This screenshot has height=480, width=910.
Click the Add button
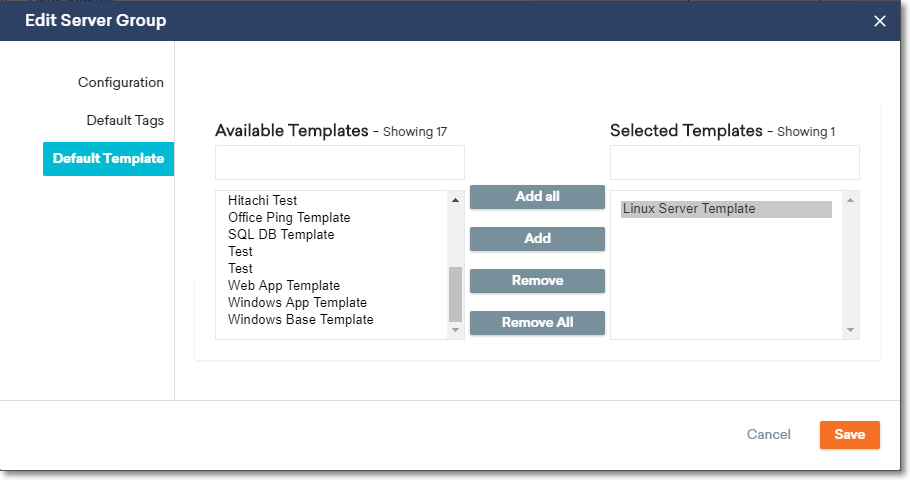537,239
